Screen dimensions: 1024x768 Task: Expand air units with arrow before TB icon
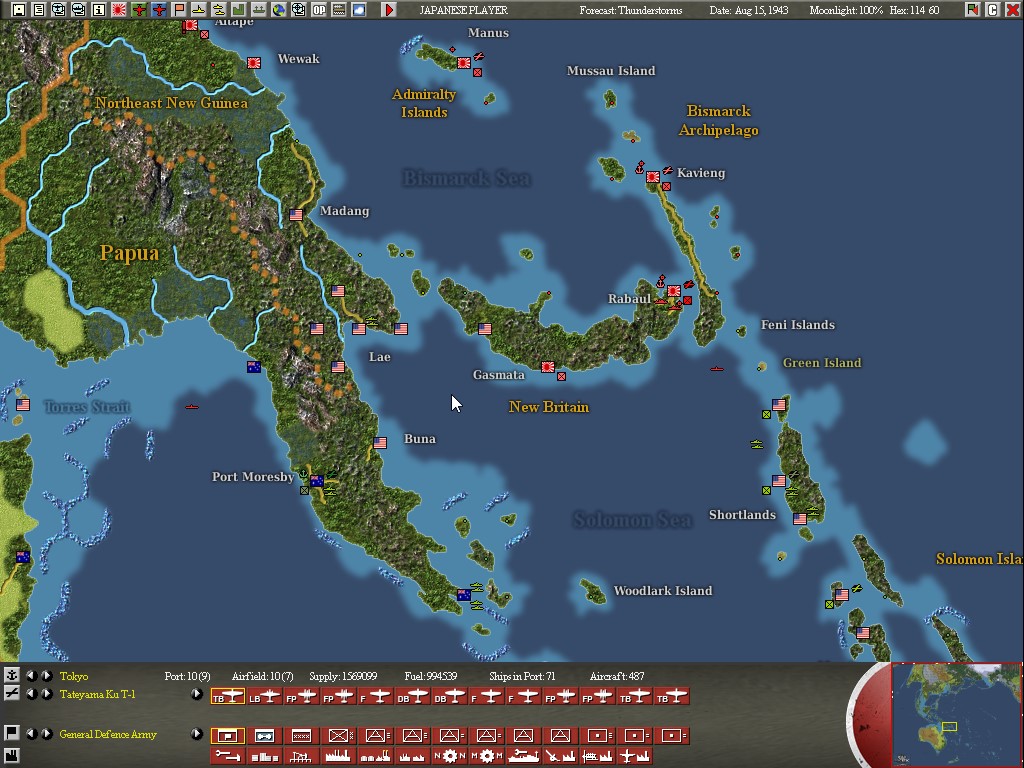coord(197,694)
